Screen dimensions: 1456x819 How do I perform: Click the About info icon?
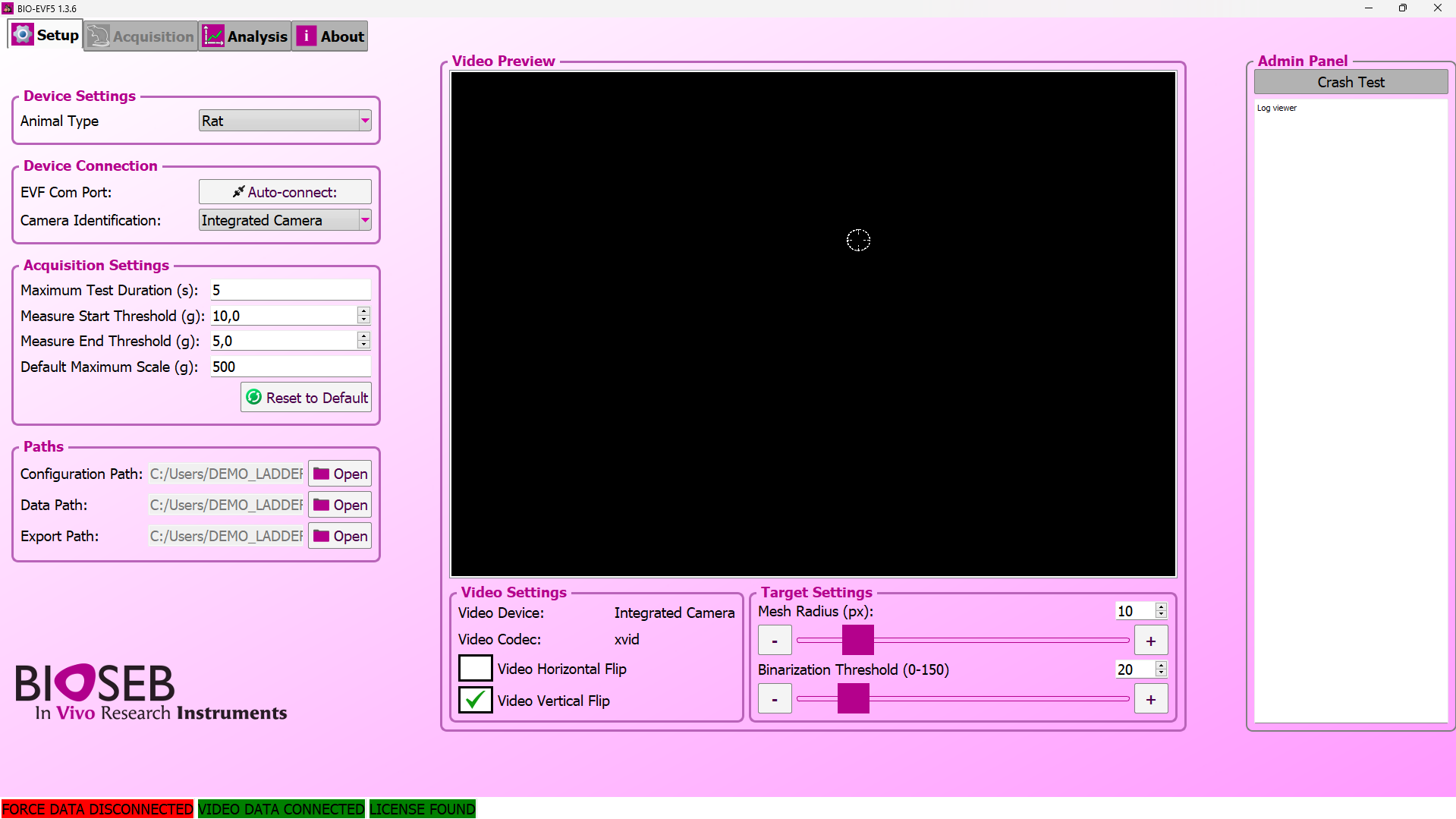[307, 36]
